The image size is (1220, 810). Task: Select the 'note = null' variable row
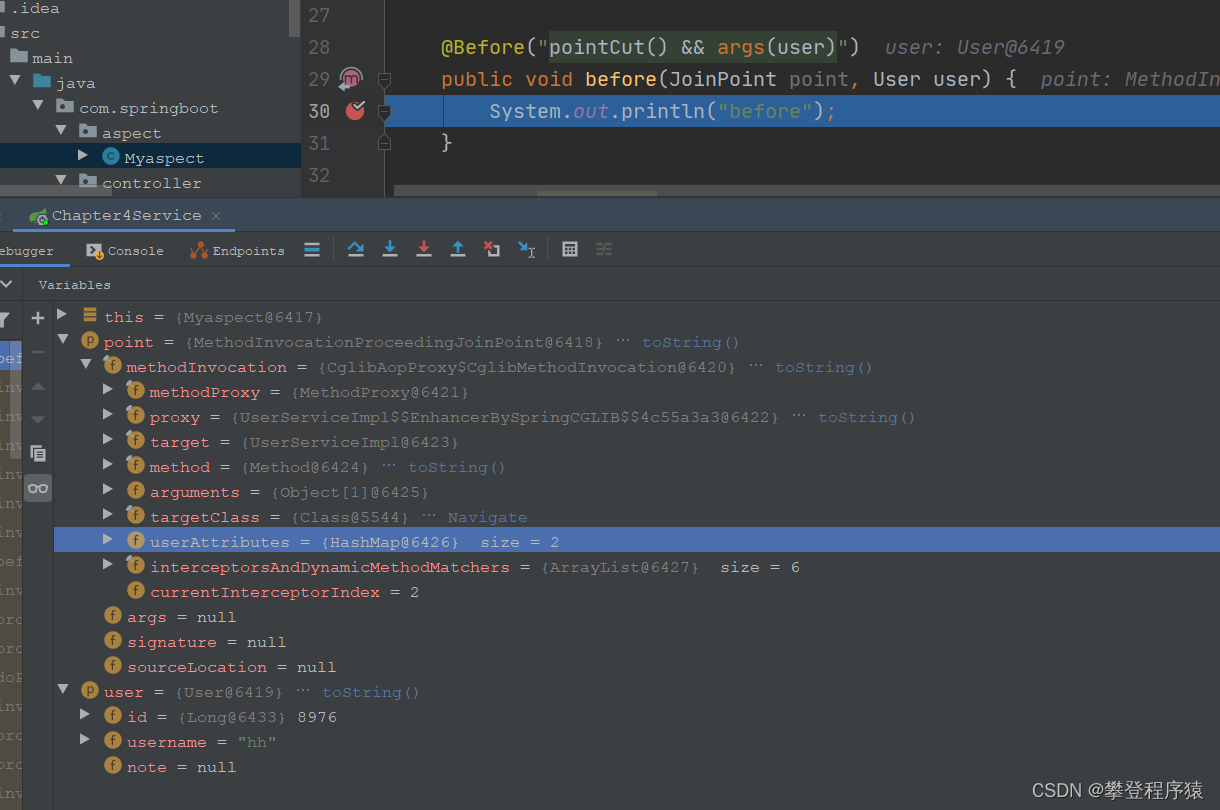pos(637,767)
